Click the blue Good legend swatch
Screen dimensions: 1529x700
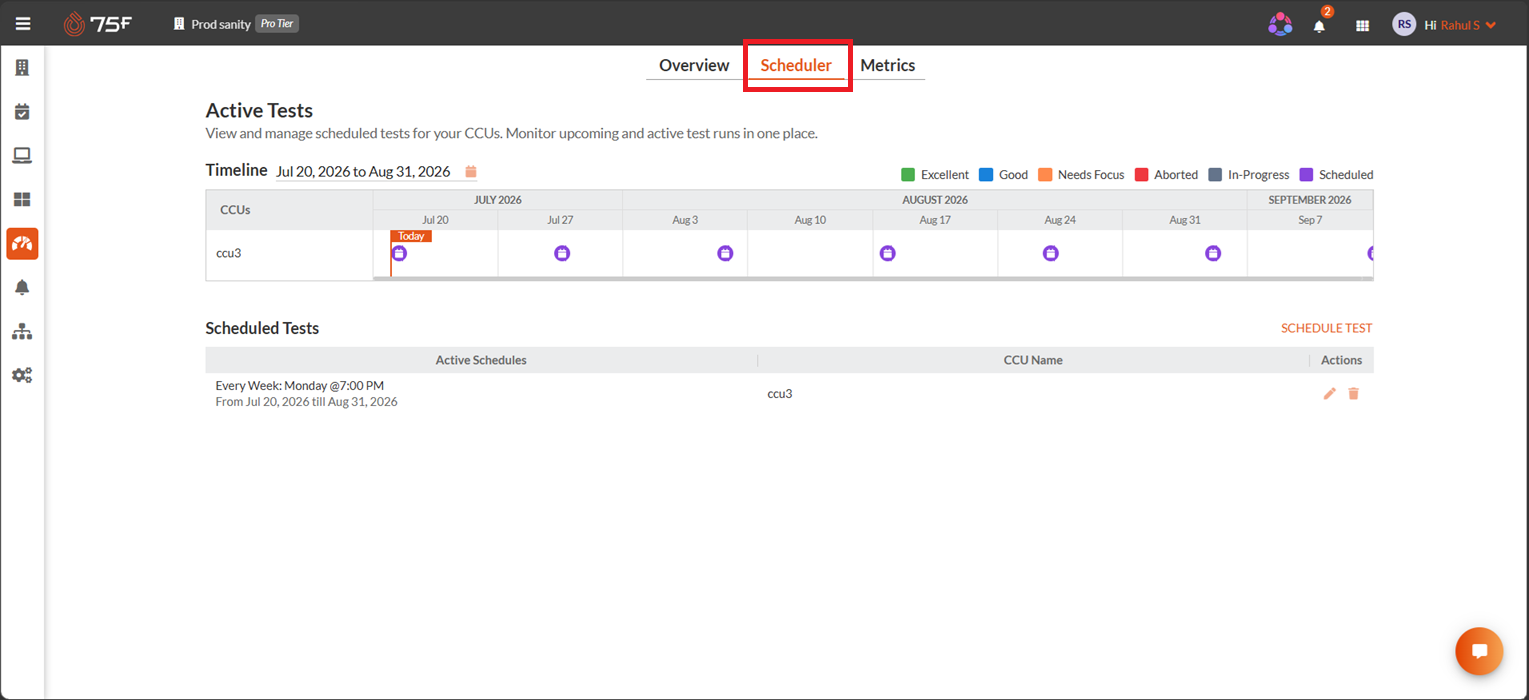pyautogui.click(x=986, y=175)
